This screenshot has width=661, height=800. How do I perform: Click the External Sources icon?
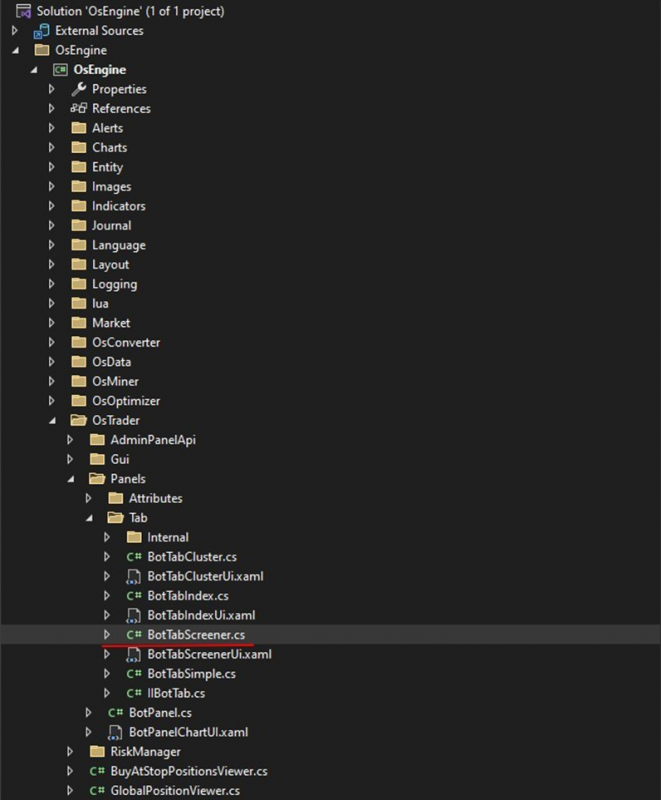pyautogui.click(x=41, y=31)
